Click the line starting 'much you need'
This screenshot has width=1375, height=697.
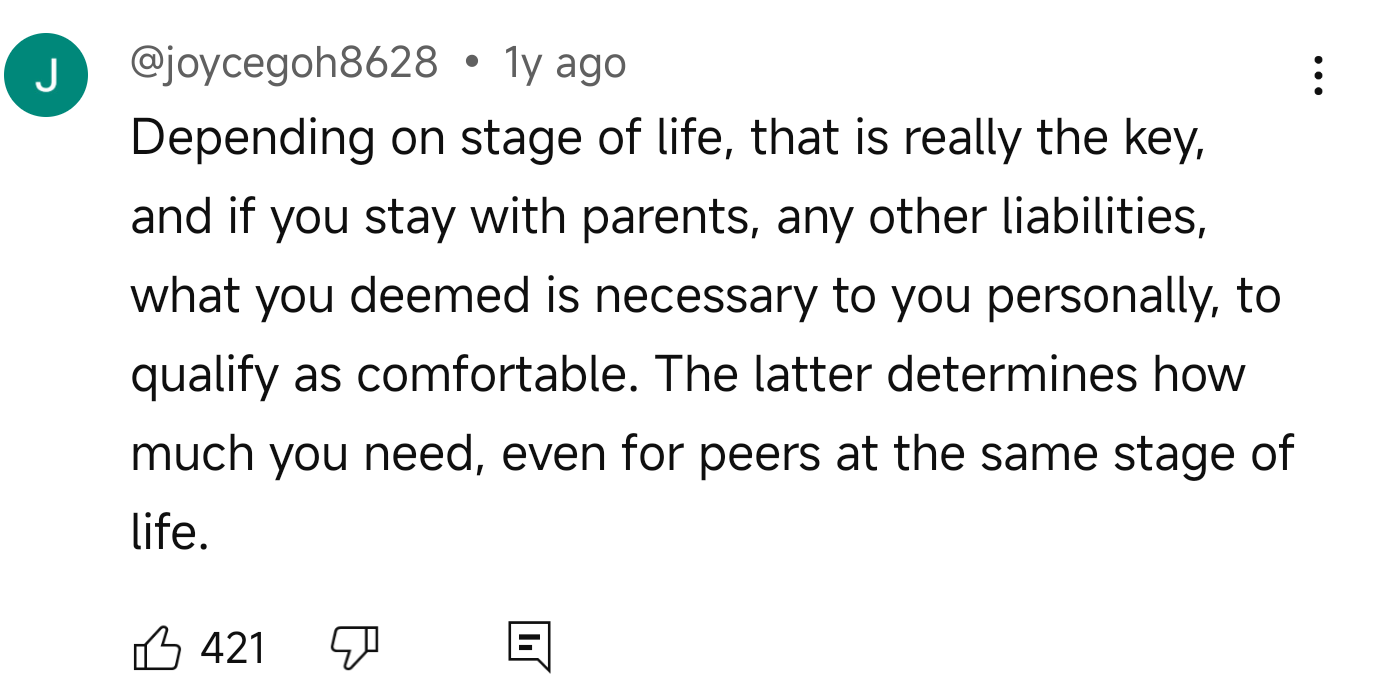[x=712, y=454]
